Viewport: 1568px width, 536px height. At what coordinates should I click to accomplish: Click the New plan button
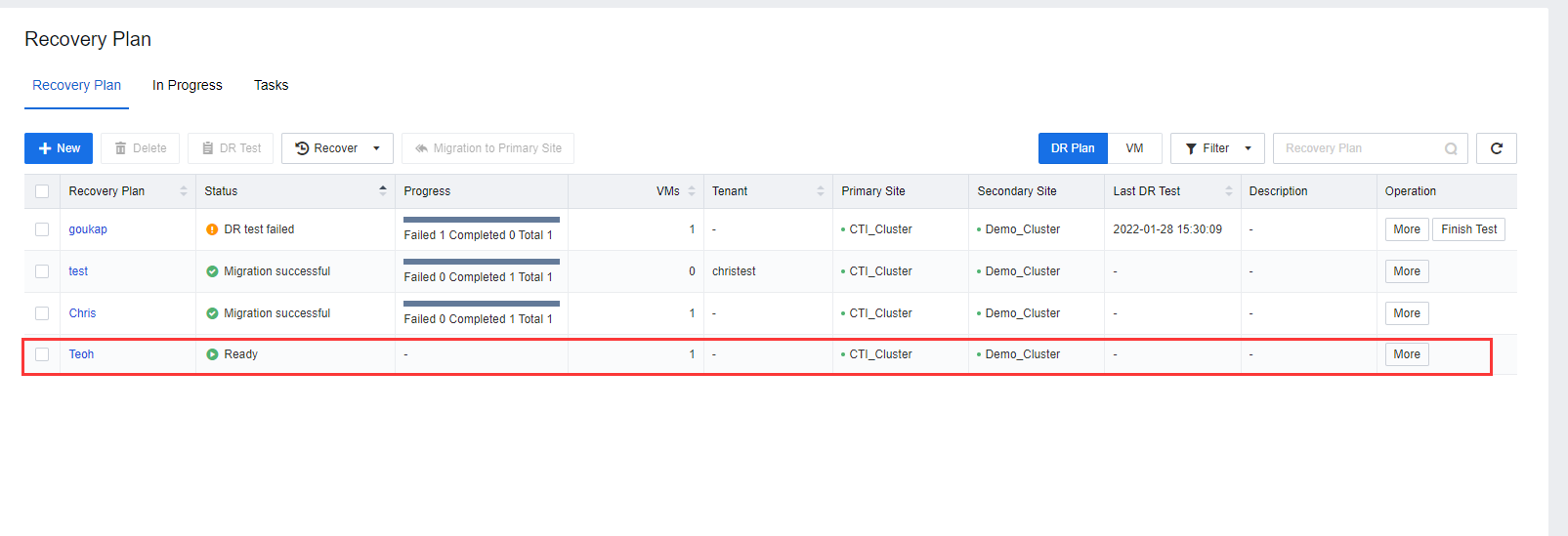[59, 148]
